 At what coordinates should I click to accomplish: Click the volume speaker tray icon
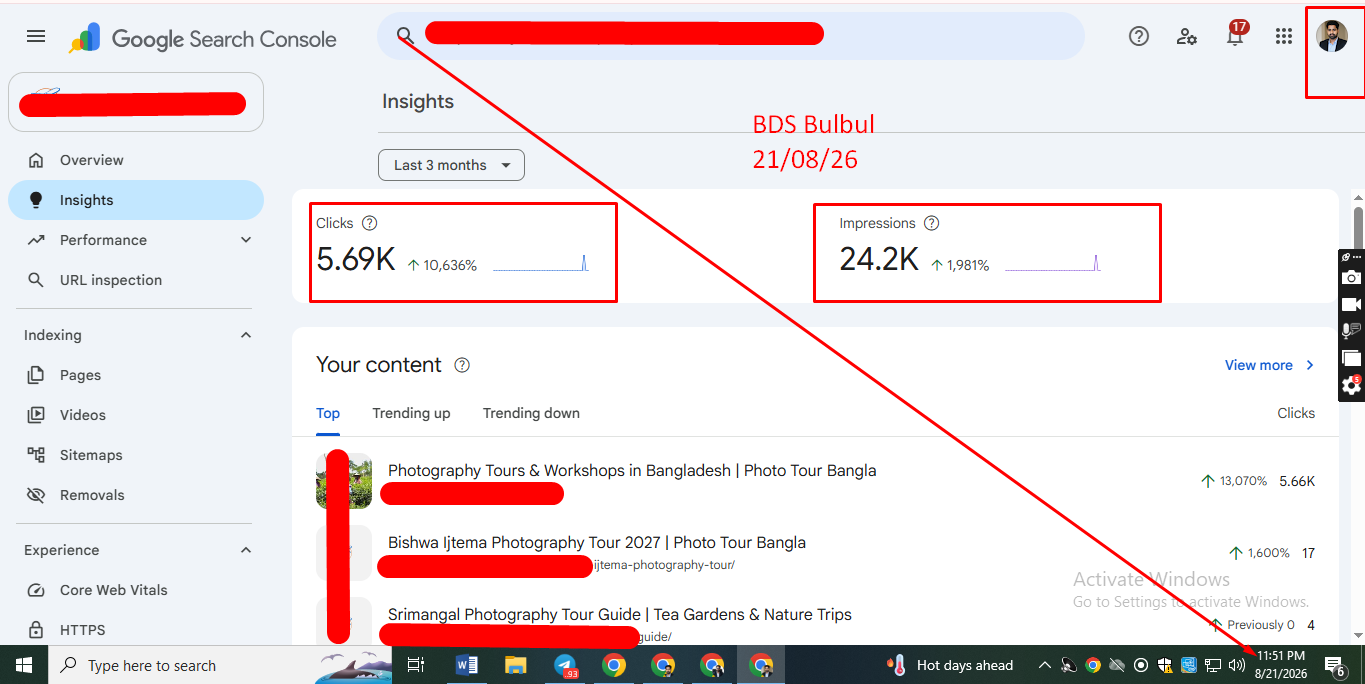point(1237,665)
